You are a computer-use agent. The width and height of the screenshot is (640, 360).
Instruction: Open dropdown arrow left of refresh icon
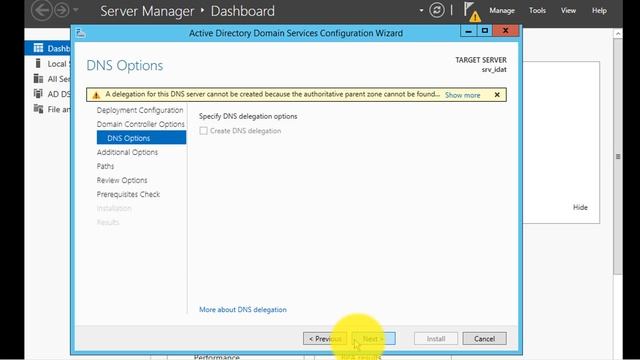(x=421, y=10)
